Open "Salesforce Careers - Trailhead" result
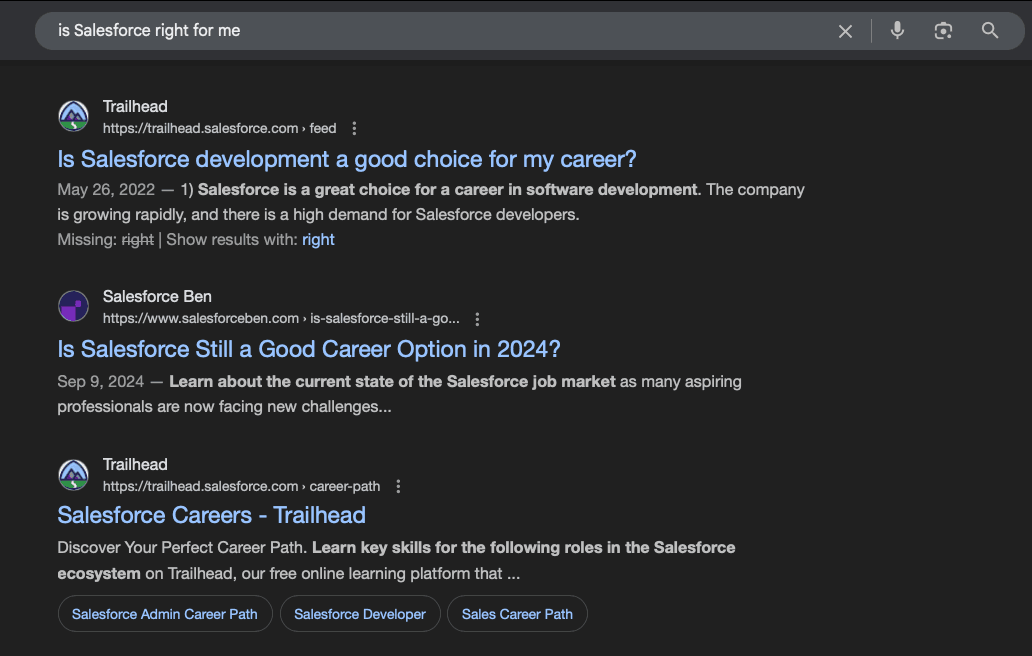The height and width of the screenshot is (656, 1032). point(212,515)
